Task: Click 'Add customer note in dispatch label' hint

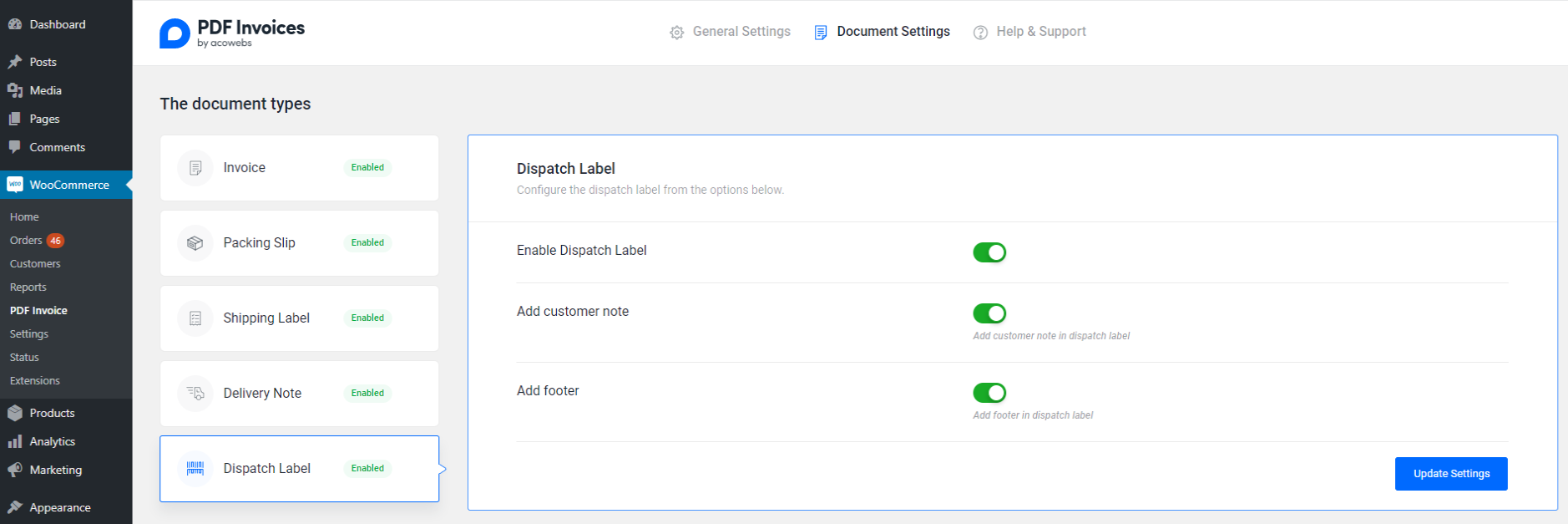Action: point(1051,336)
